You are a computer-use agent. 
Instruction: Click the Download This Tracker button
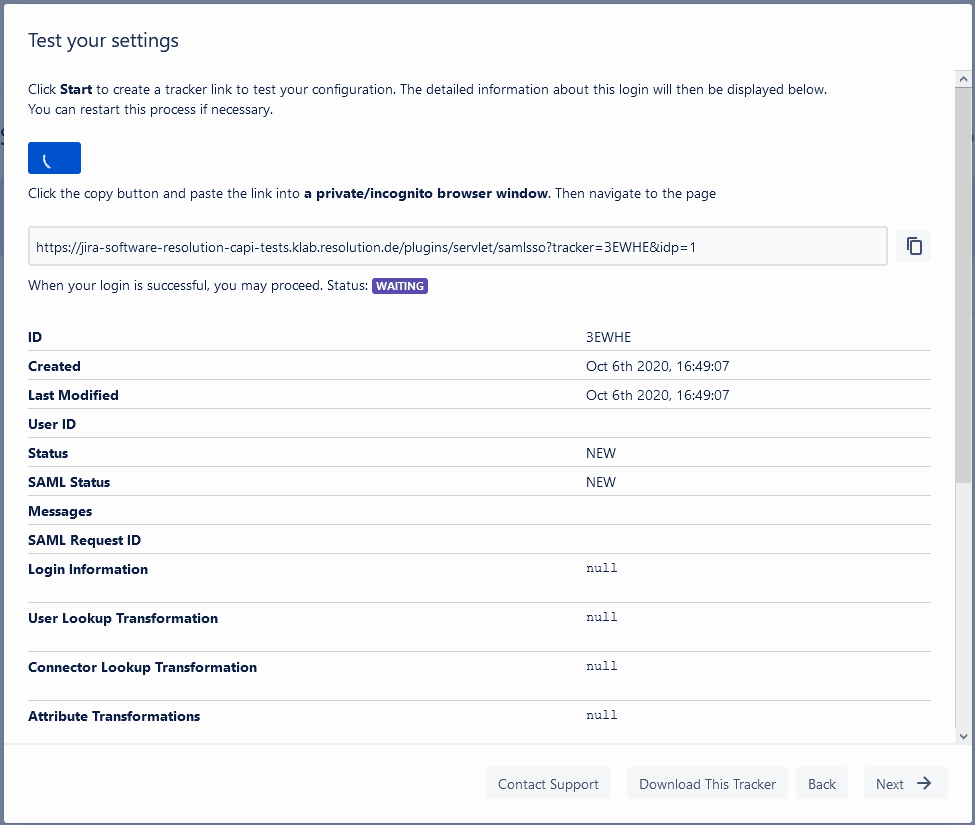[x=706, y=783]
